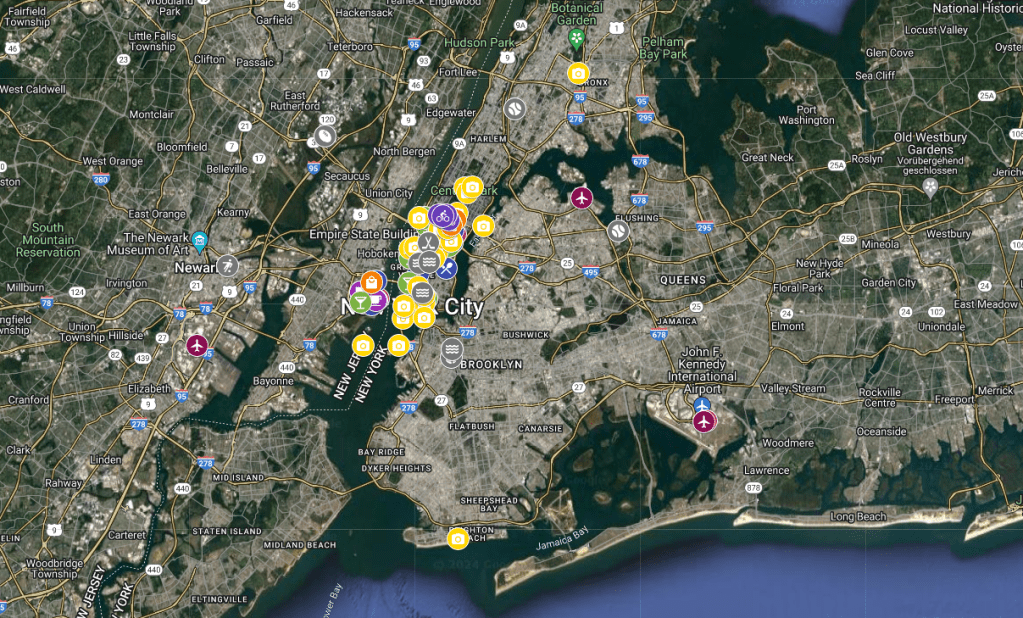Click the baseball marker in Flushing

tap(618, 230)
